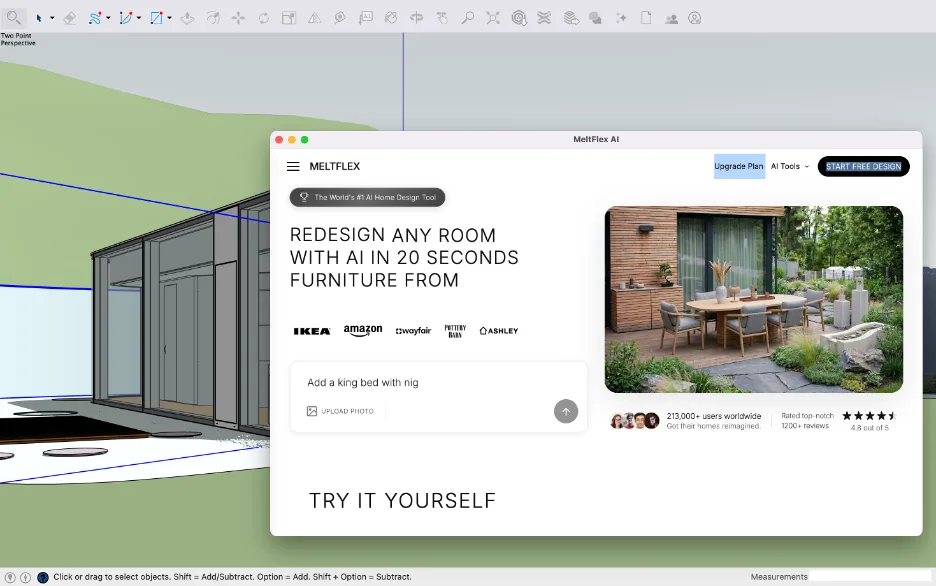Click the outdoor patio design image
Viewport: 936px width, 586px height.
click(x=753, y=300)
